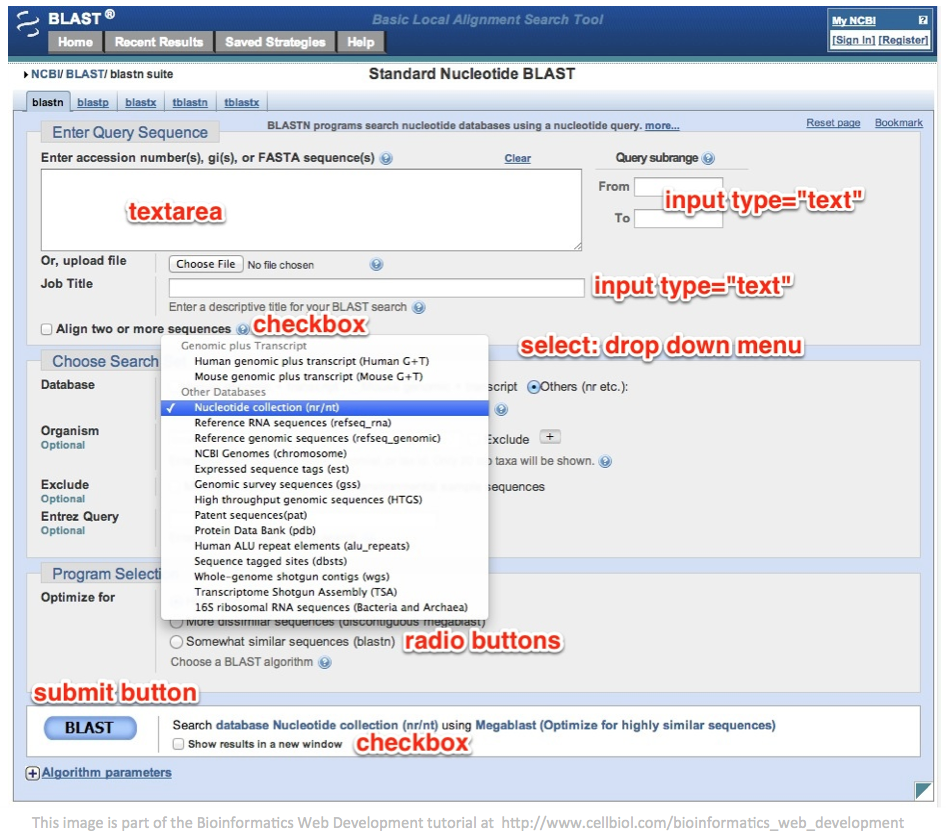946x838 pixels.
Task: Enable Show results in a new window
Action: click(x=178, y=744)
